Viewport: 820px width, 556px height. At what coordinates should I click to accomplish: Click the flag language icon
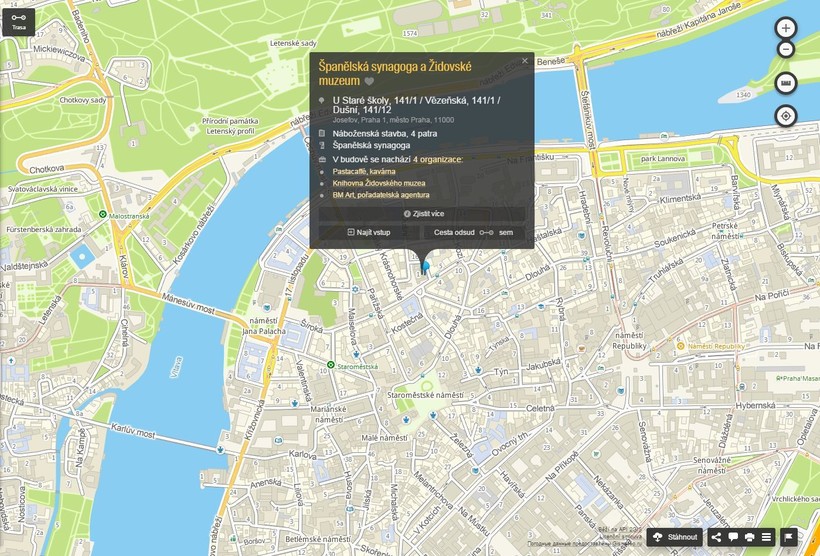click(789, 537)
